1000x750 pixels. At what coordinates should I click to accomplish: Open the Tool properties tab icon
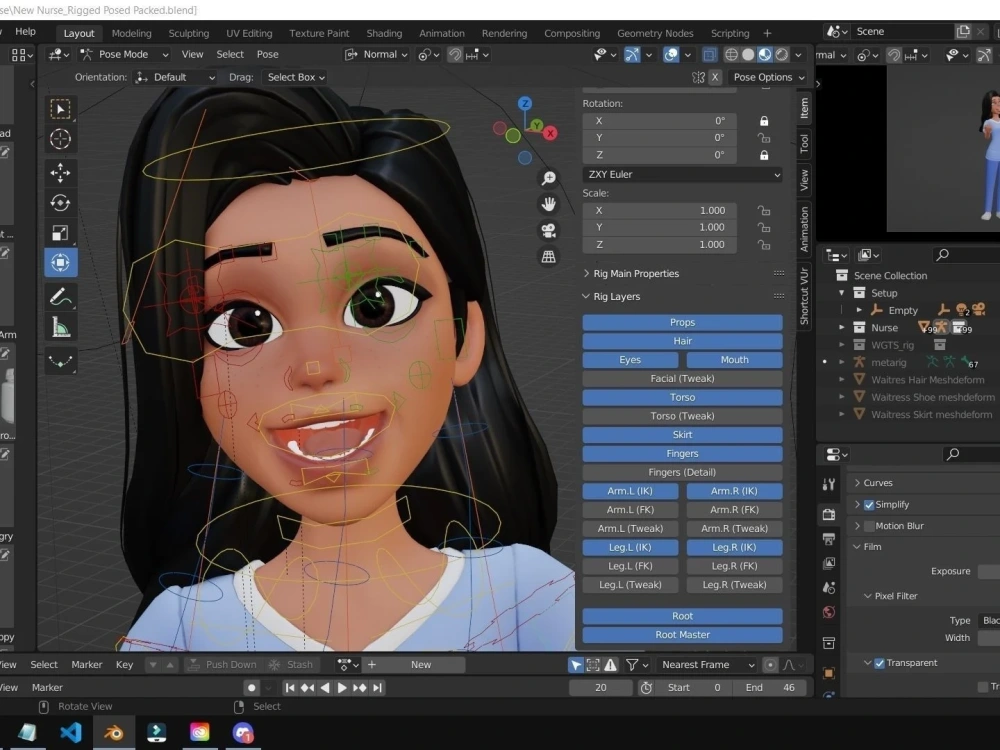tap(829, 485)
